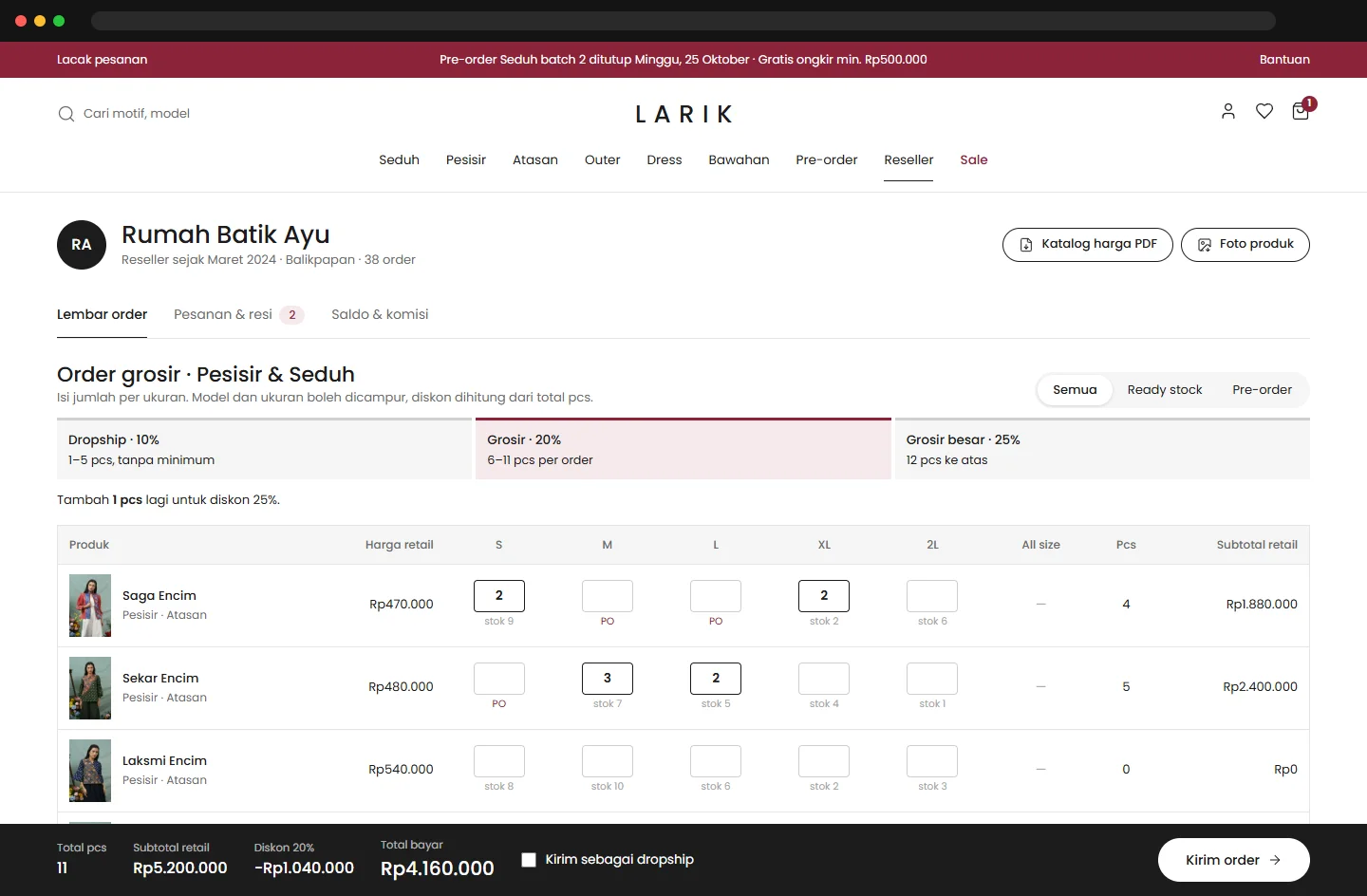Switch to the Pesanan & resi tab
This screenshot has height=896, width=1367.
(238, 314)
